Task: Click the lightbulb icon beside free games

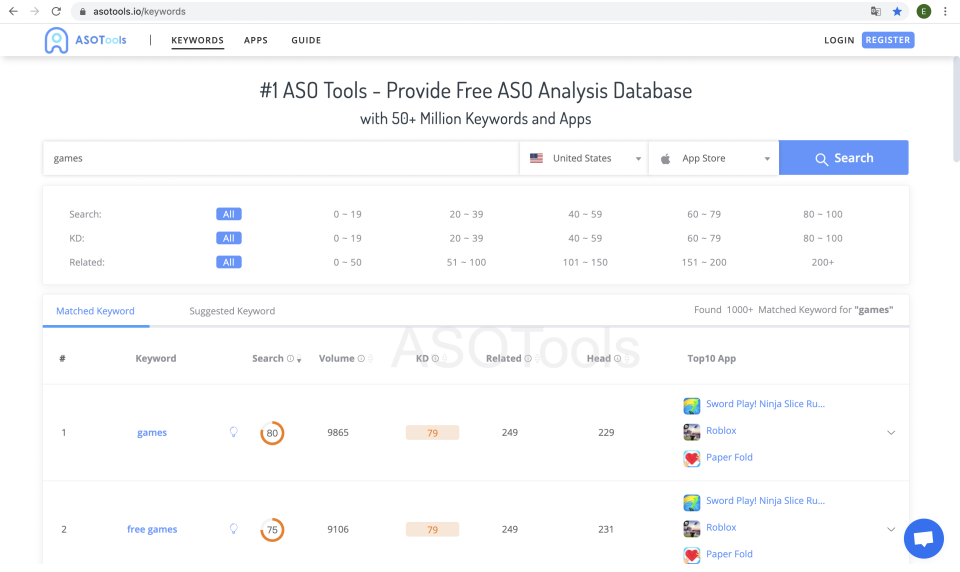Action: pos(234,529)
